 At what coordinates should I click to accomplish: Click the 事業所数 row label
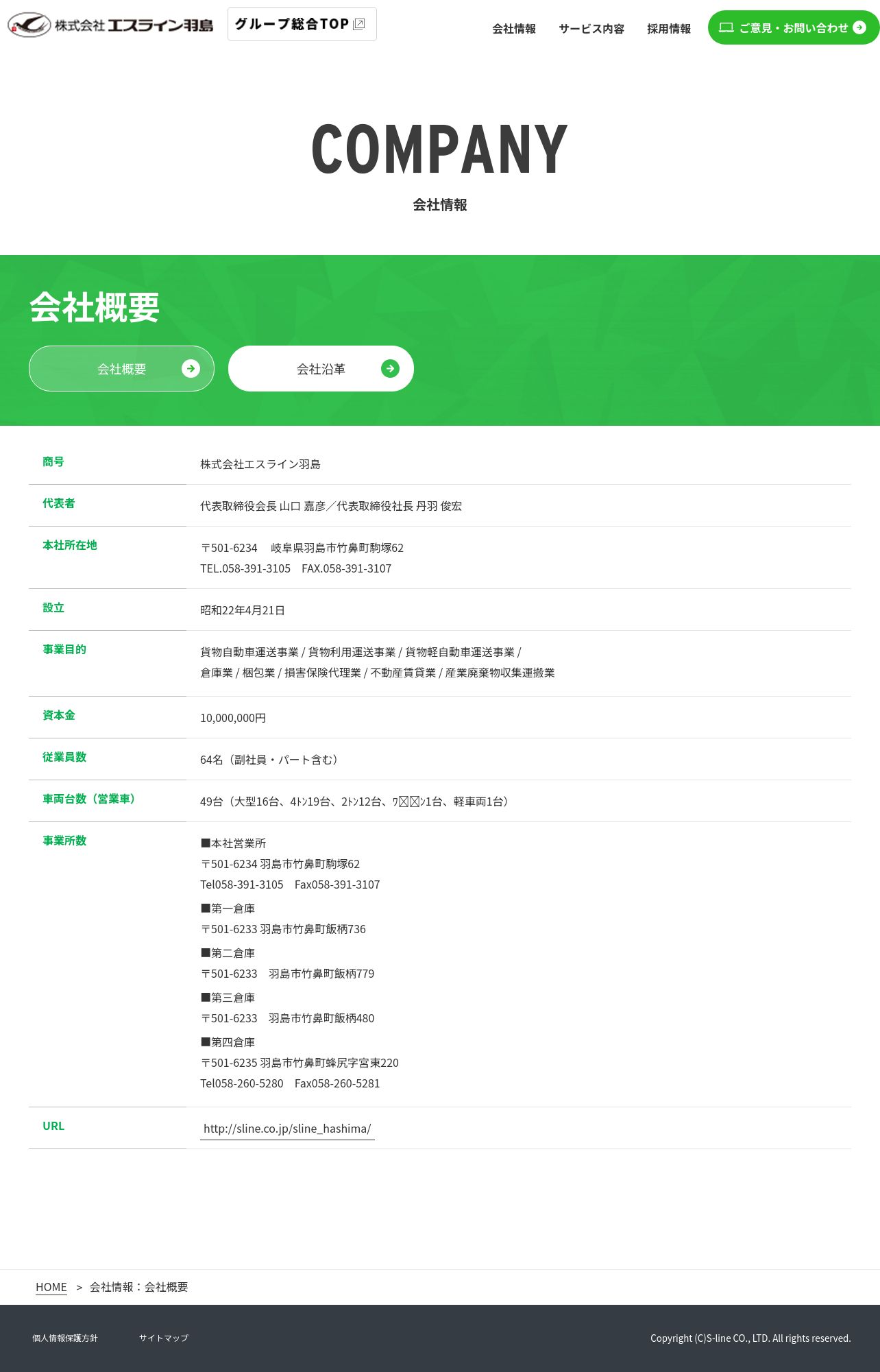point(64,841)
